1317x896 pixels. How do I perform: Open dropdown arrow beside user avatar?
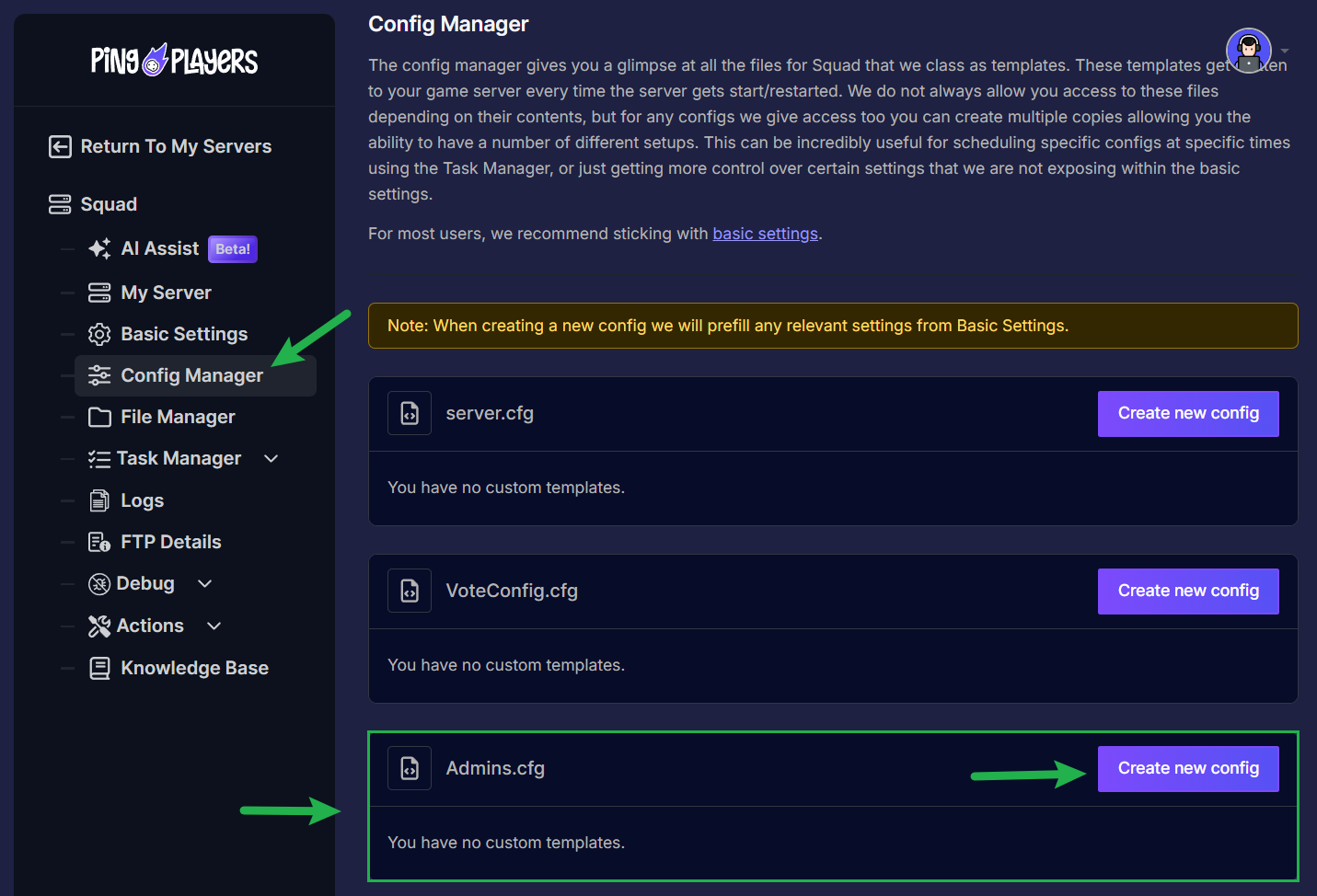[1285, 51]
